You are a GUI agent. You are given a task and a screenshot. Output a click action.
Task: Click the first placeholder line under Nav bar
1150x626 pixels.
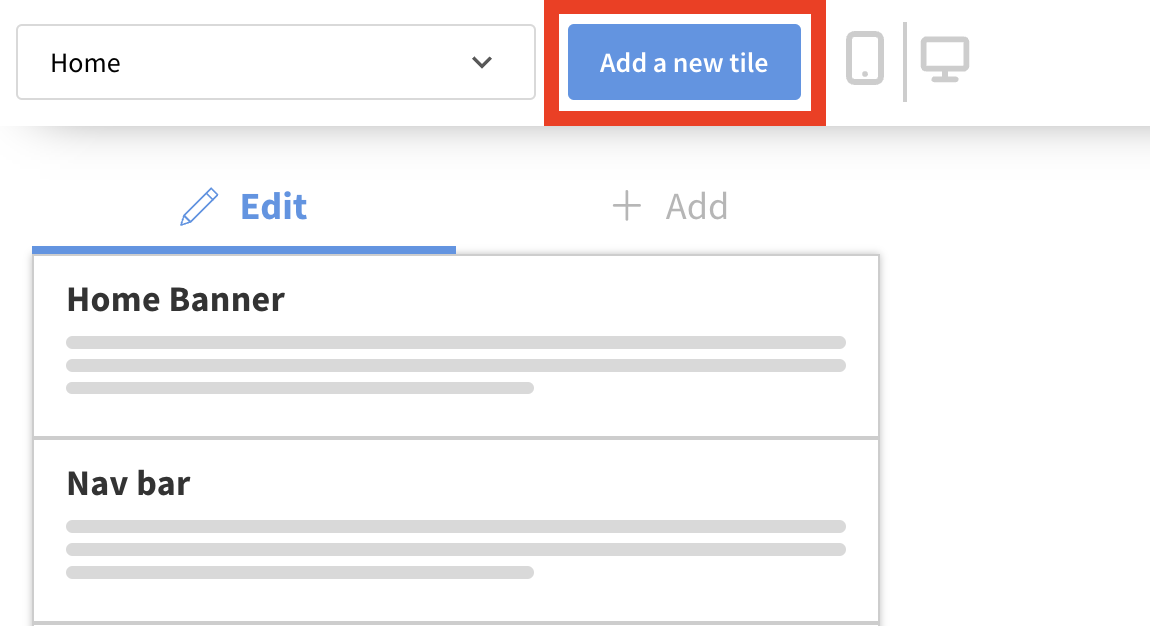(456, 526)
